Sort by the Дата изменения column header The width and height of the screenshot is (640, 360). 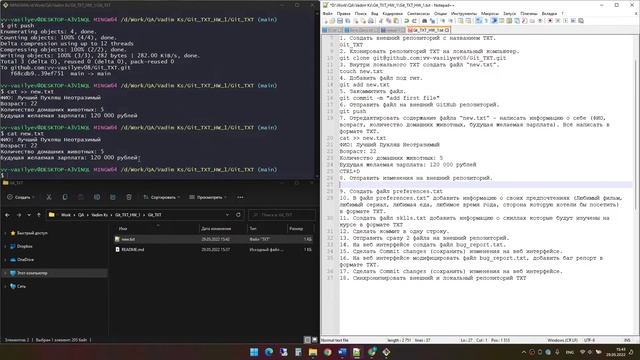[x=216, y=229]
